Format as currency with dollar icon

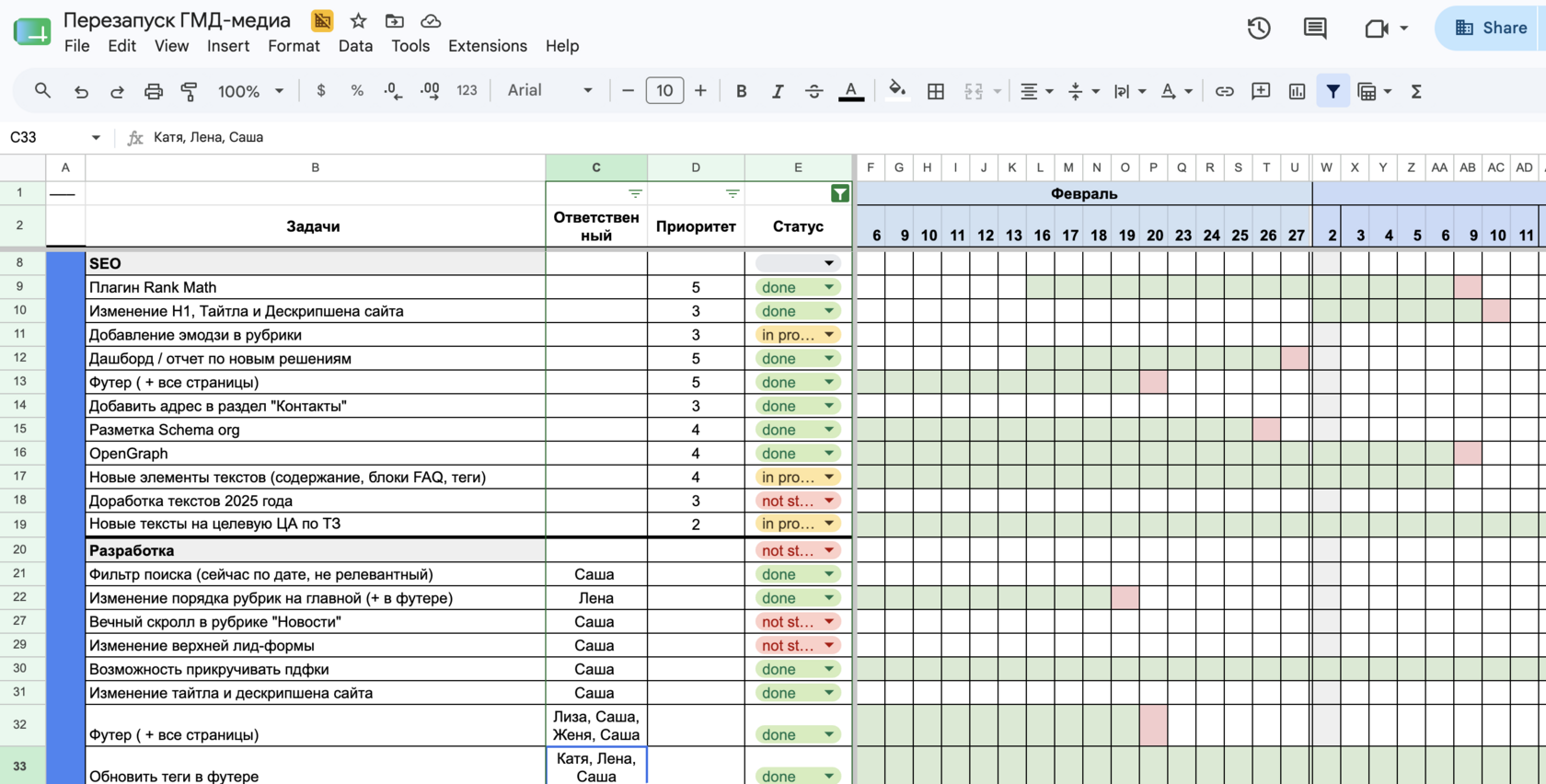320,91
